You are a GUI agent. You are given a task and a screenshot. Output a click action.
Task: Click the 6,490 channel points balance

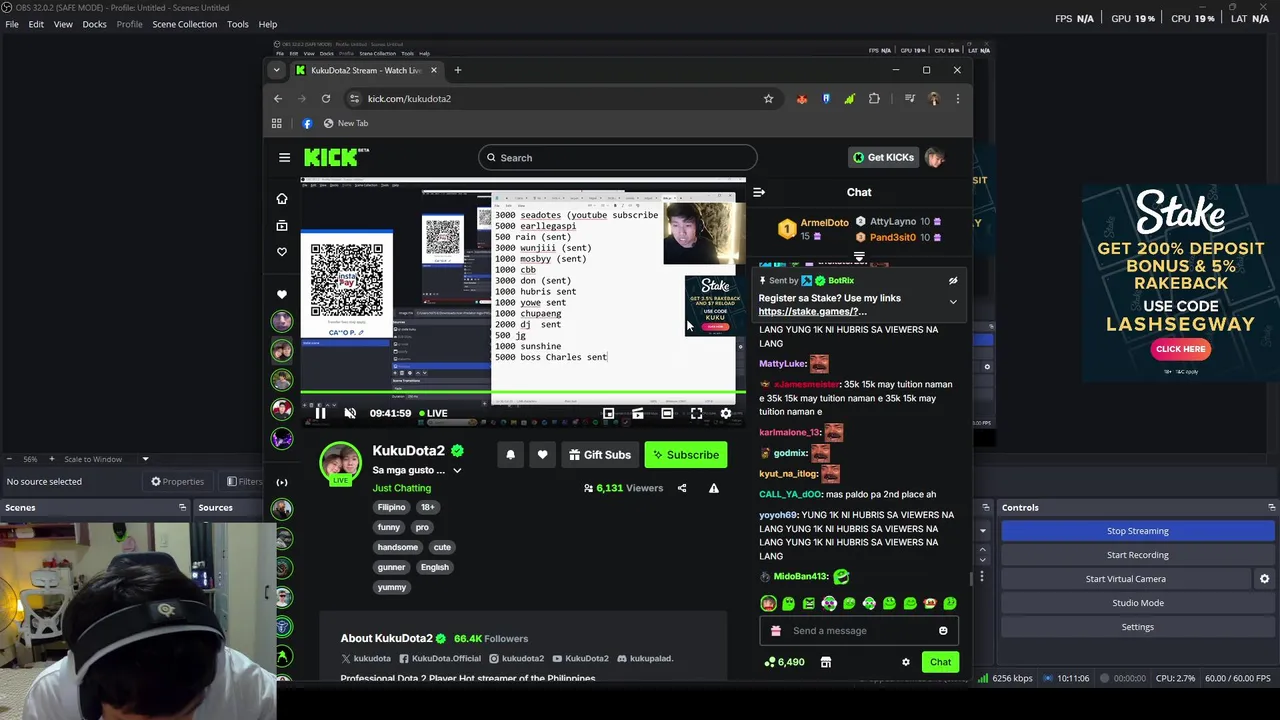(x=784, y=662)
